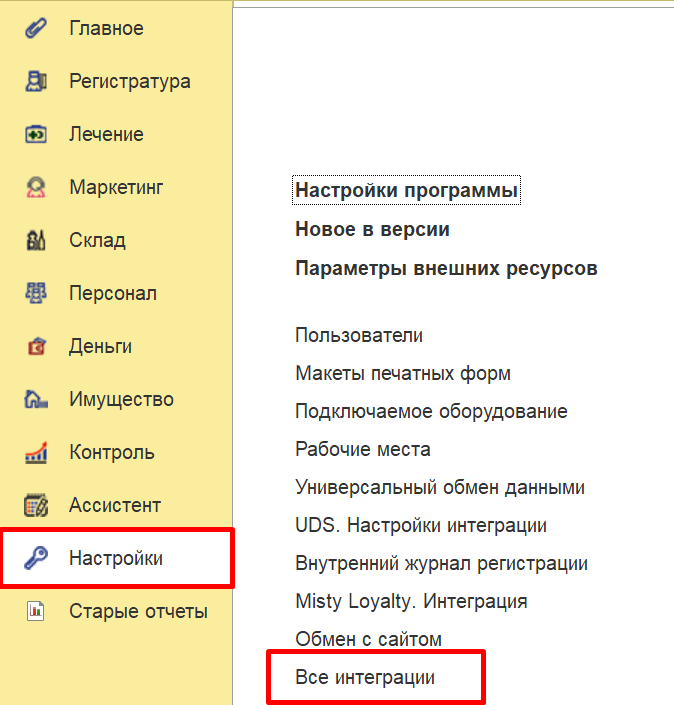Go to the Лечение section
Viewport: 674px width, 705px height.
[106, 134]
